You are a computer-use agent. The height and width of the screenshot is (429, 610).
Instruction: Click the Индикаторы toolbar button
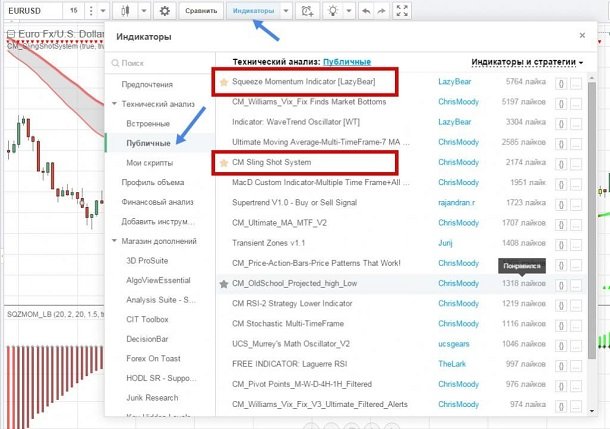254,11
